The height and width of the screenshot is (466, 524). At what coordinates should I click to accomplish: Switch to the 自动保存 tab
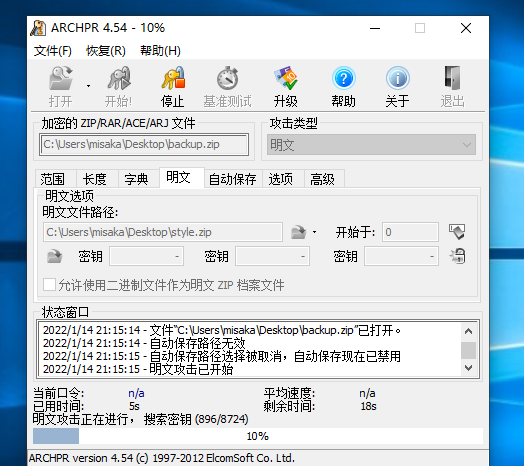coord(233,179)
